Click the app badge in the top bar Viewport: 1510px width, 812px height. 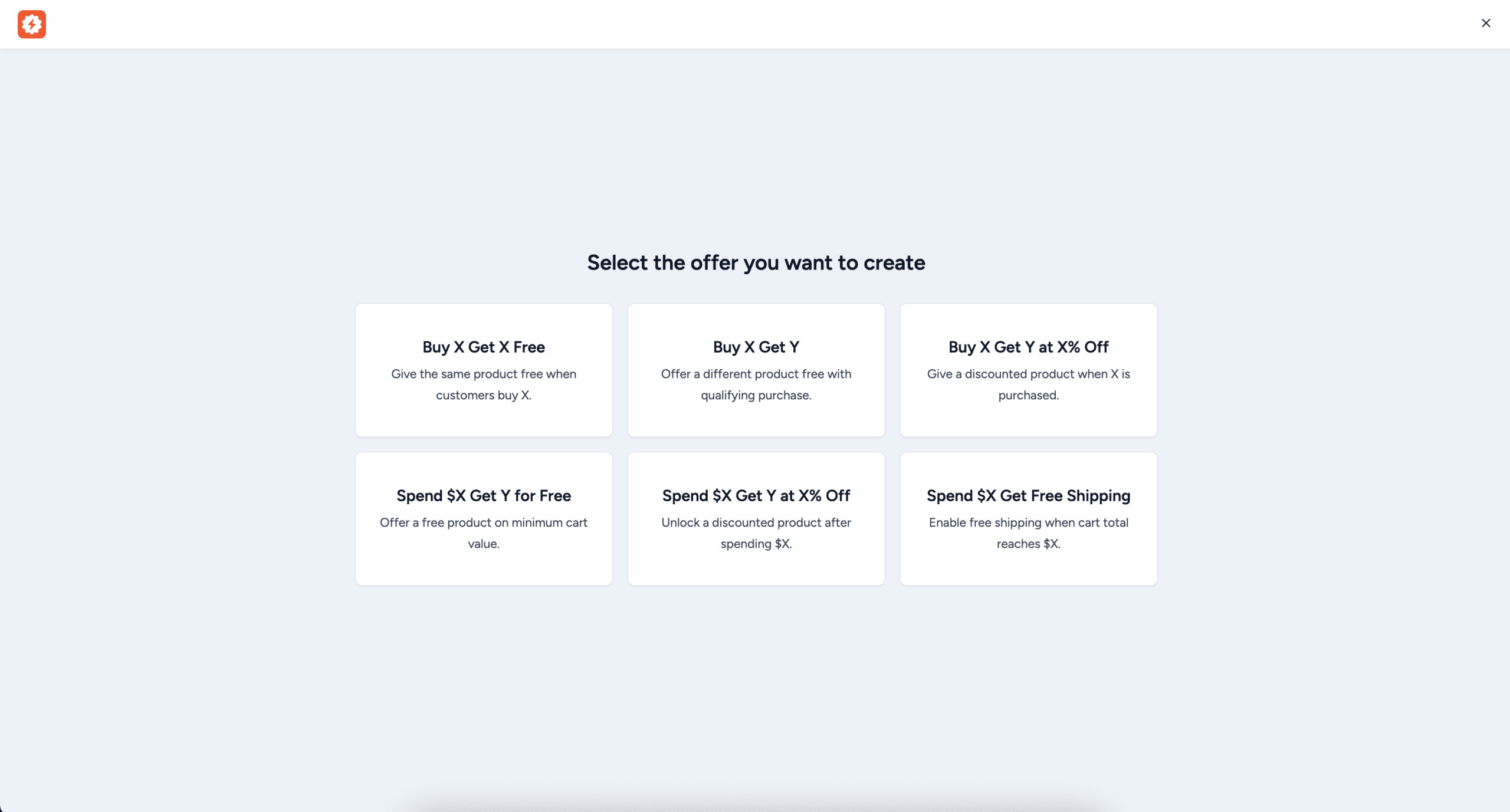pyautogui.click(x=32, y=24)
